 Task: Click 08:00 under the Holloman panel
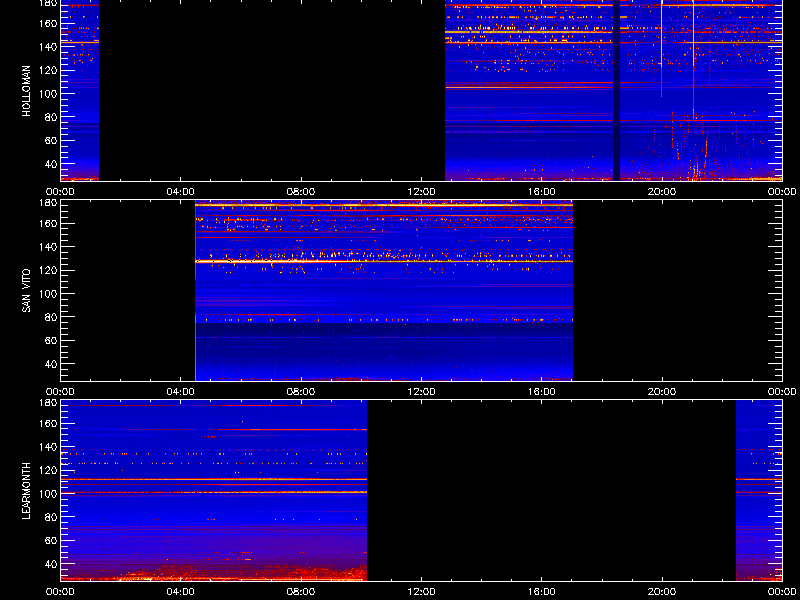(301, 192)
